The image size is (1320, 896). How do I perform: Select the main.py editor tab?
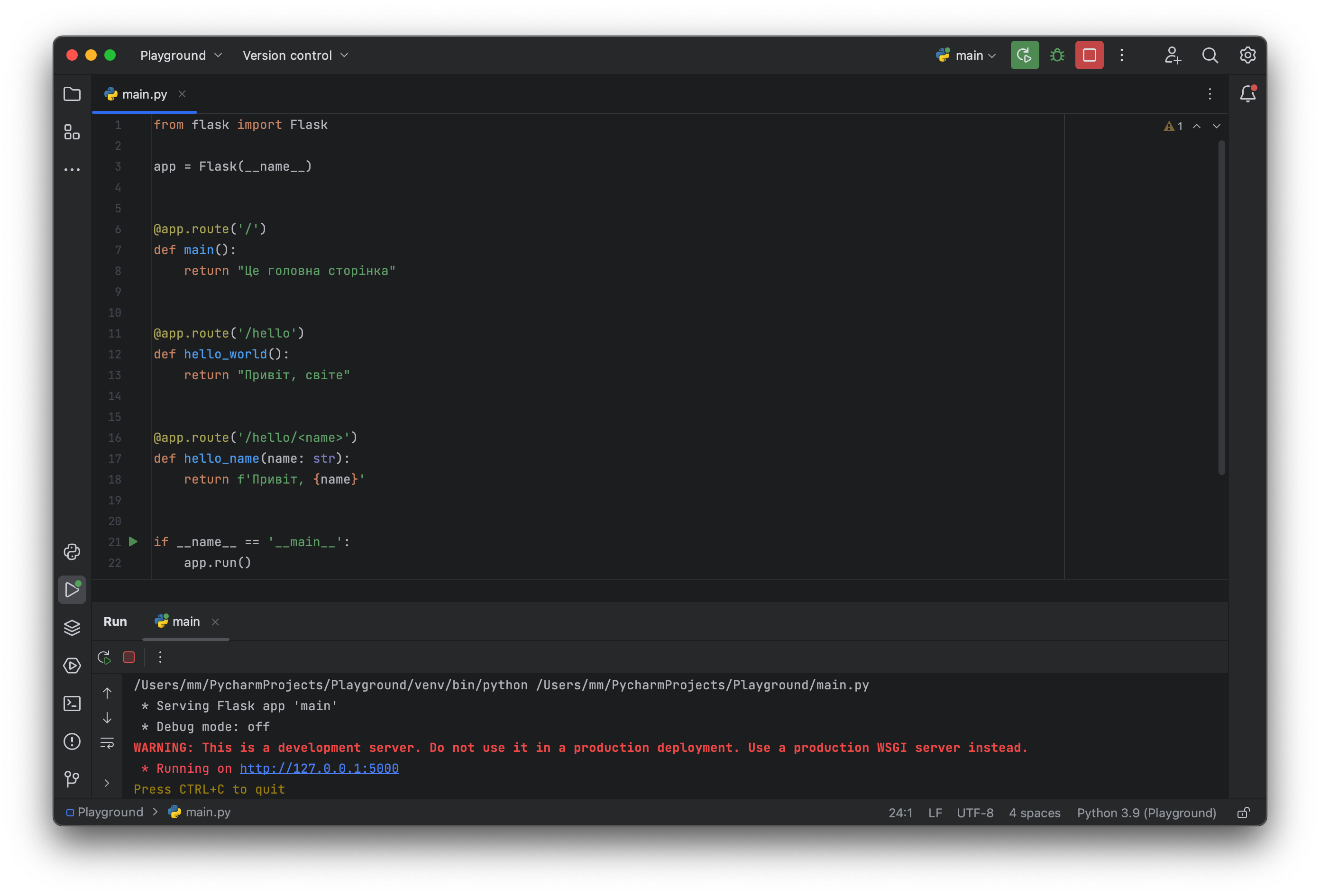click(x=144, y=94)
